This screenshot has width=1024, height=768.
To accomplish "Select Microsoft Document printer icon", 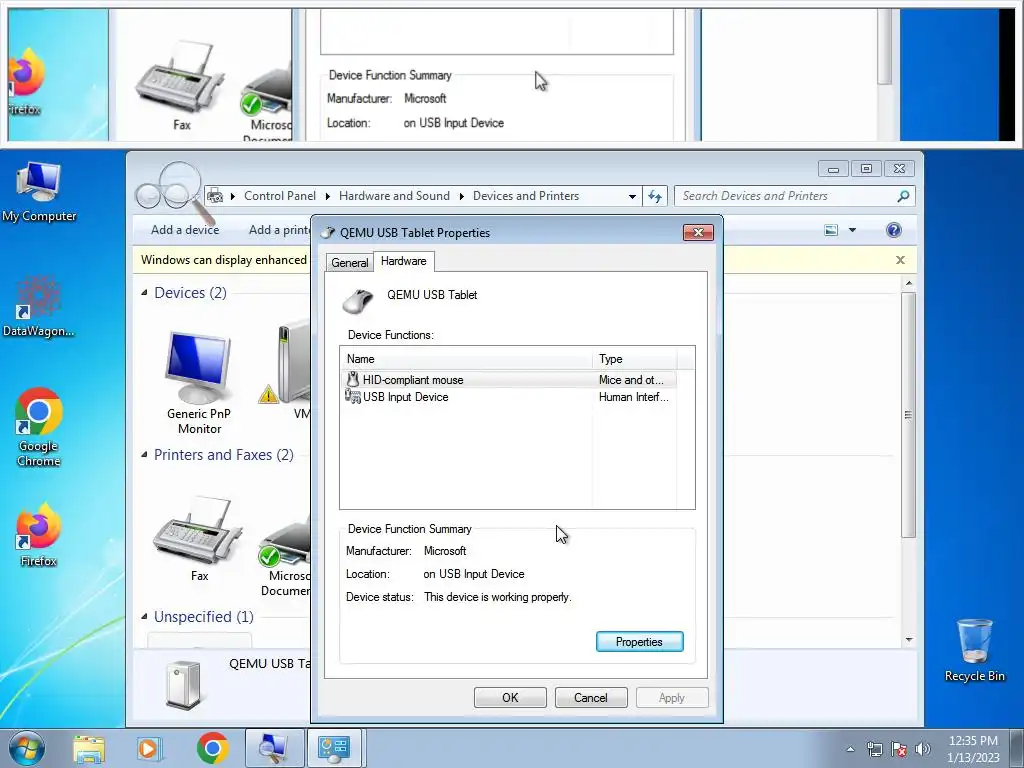I will tap(285, 555).
